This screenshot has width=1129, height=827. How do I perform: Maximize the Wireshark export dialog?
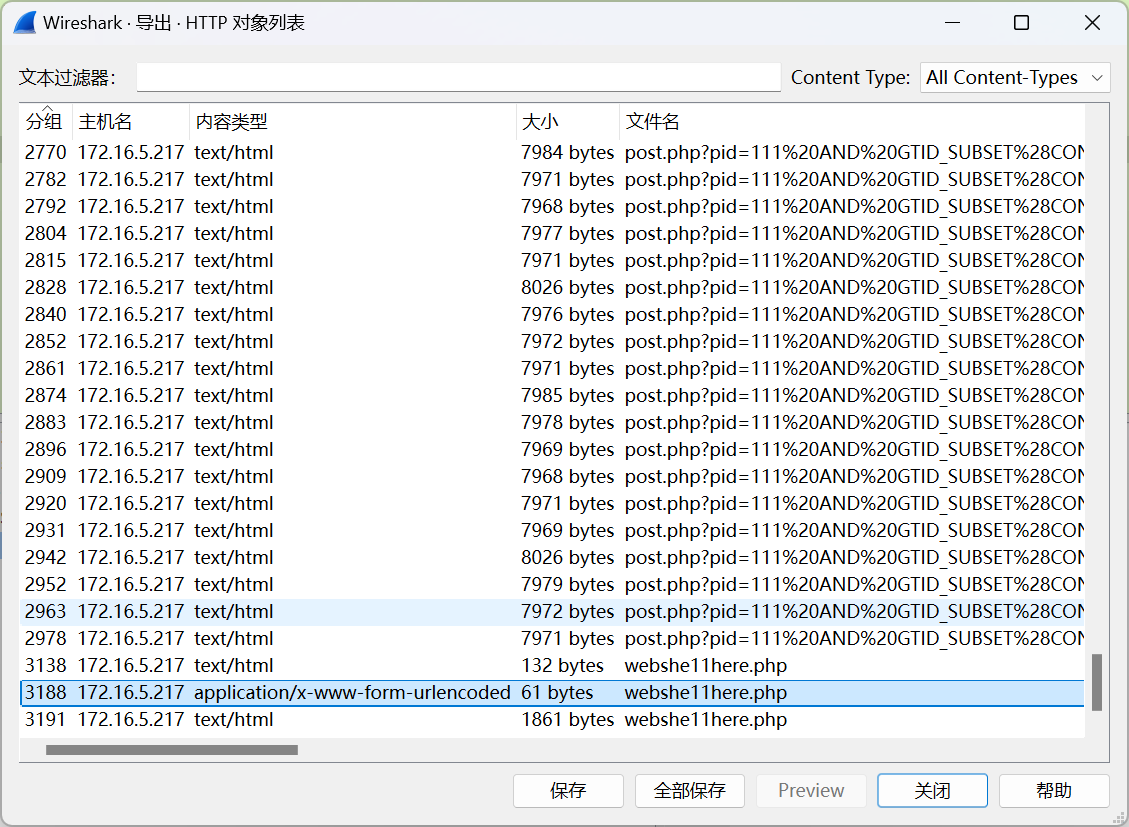[x=1021, y=23]
